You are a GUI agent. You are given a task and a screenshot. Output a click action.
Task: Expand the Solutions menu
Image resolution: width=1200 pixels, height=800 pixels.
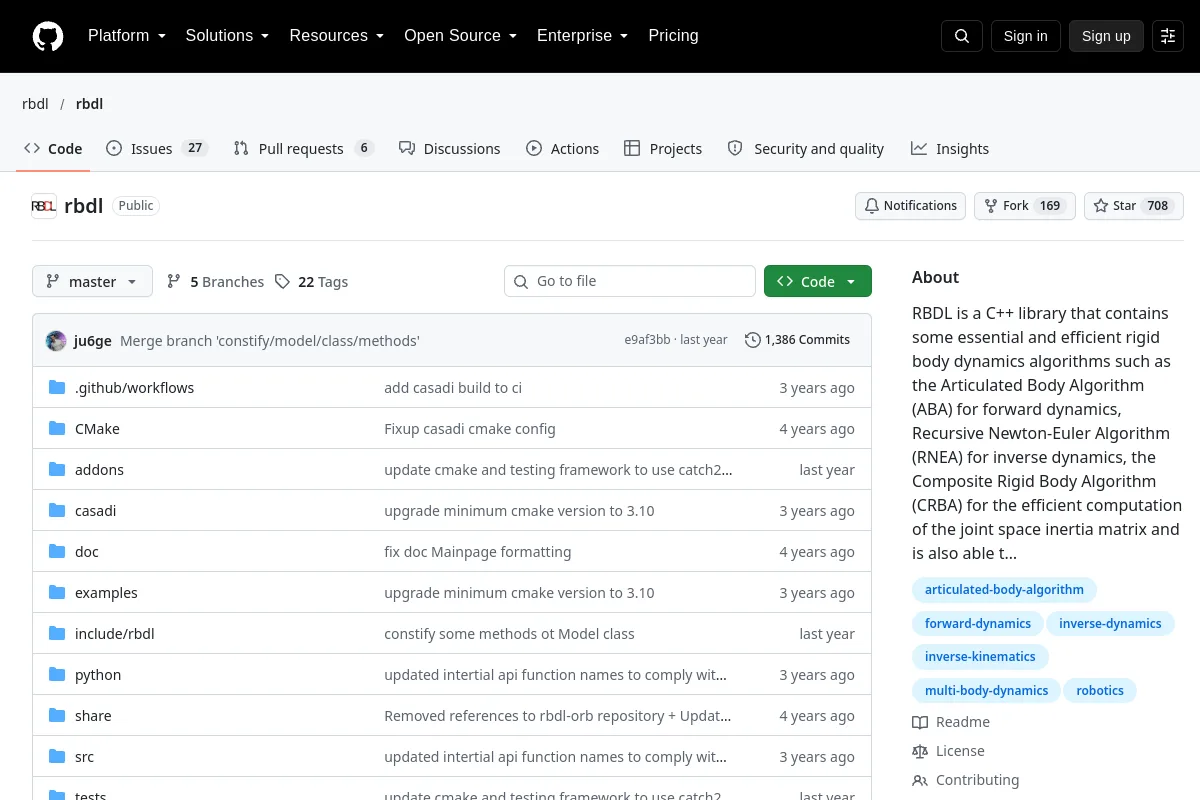[x=227, y=36]
